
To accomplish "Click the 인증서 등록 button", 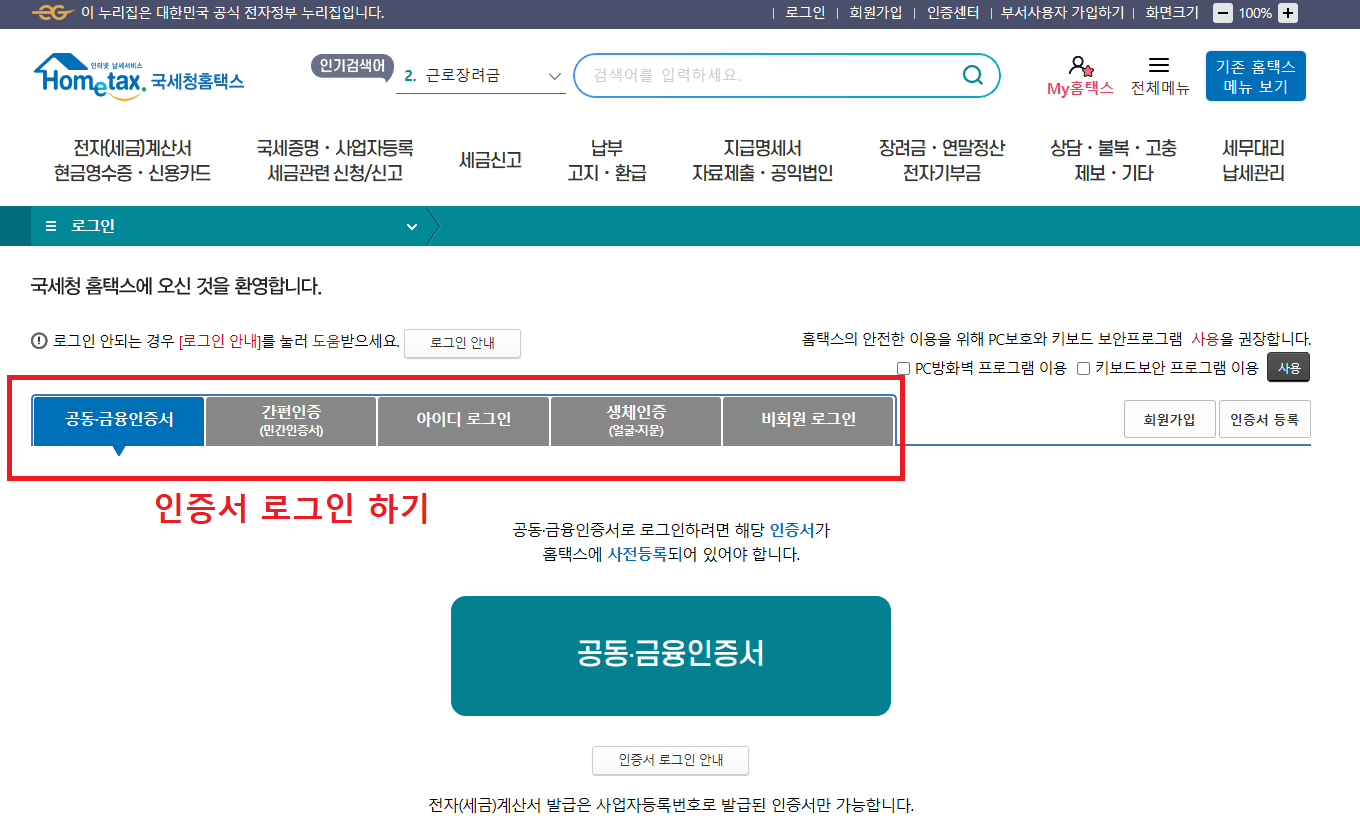I will pyautogui.click(x=1265, y=420).
